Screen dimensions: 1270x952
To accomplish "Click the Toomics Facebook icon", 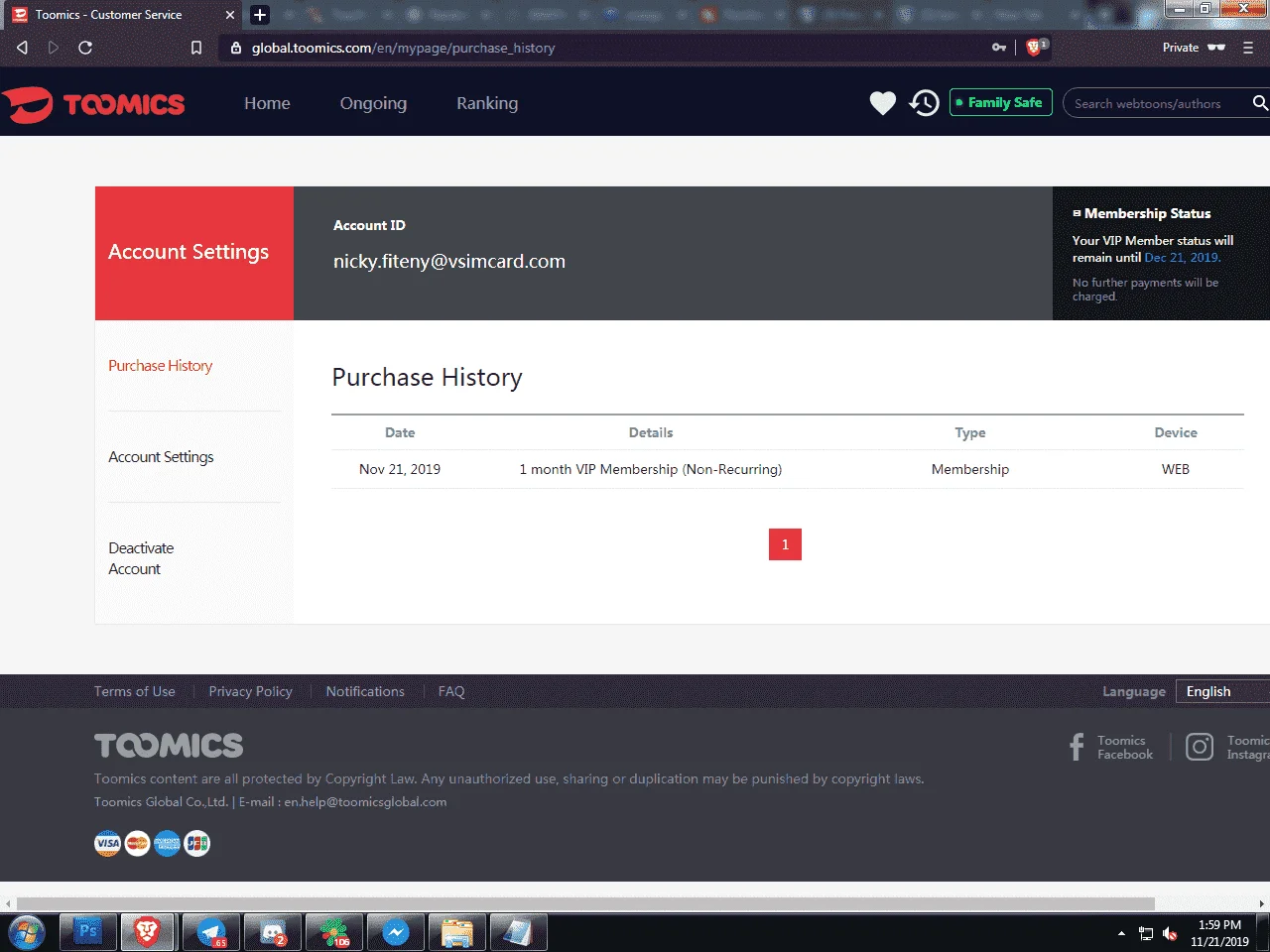I will pos(1077,747).
